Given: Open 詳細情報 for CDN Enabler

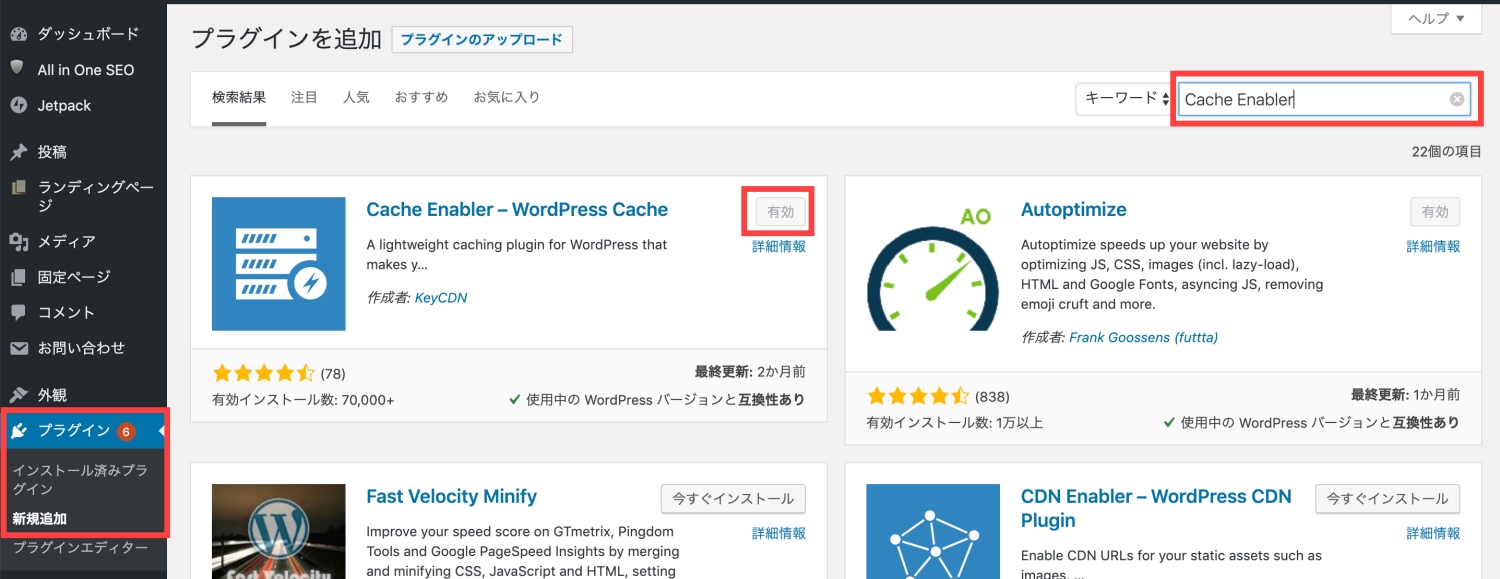Looking at the screenshot, I should 1433,533.
